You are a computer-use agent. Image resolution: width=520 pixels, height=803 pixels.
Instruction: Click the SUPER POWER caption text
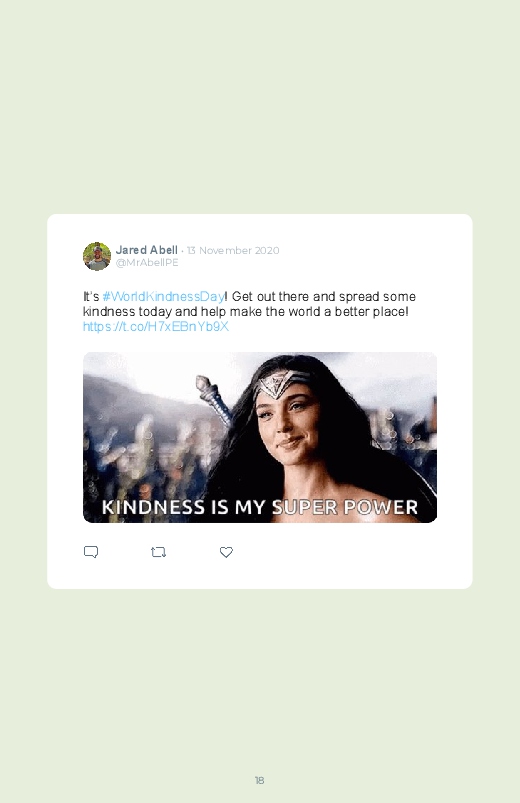(344, 507)
